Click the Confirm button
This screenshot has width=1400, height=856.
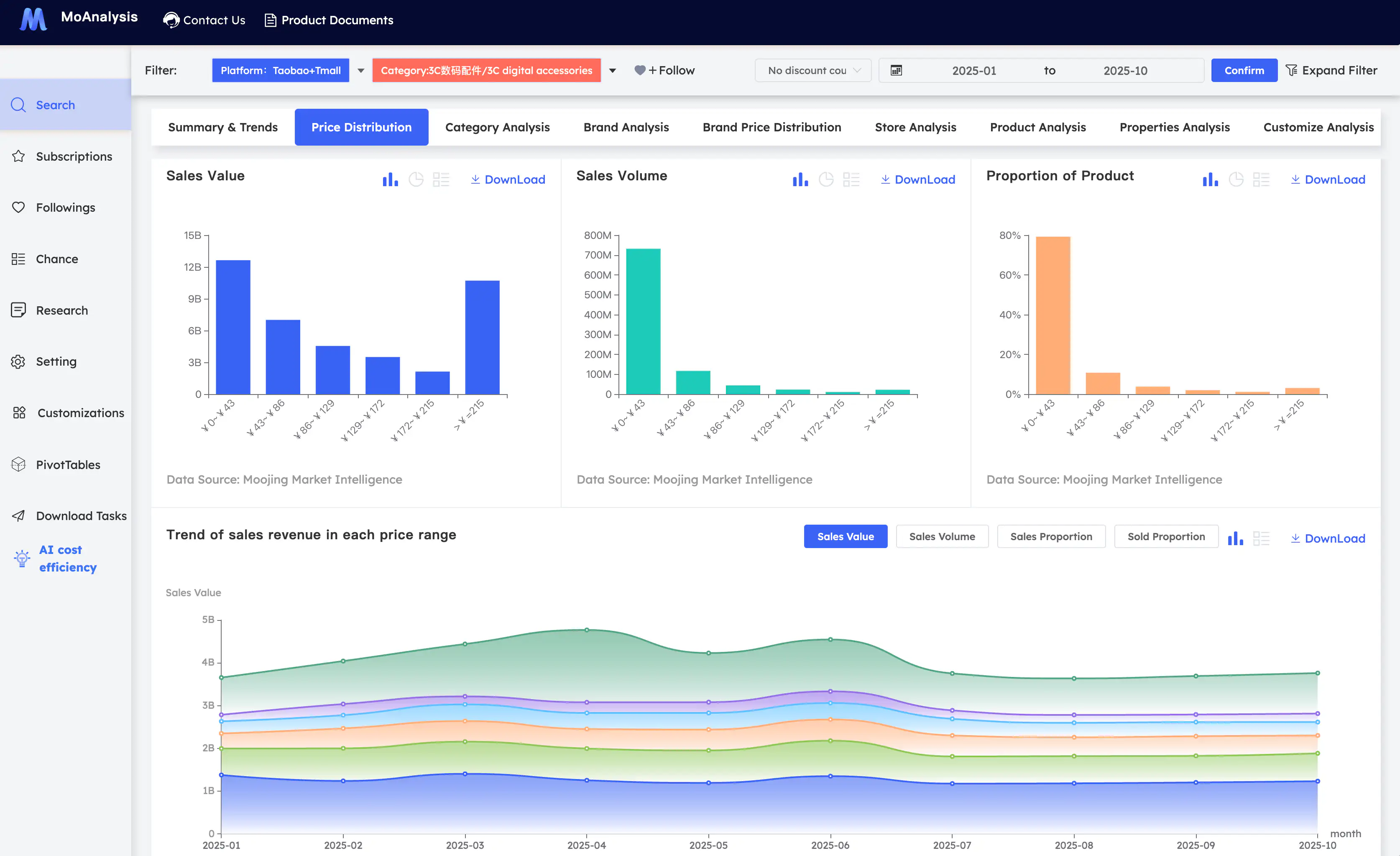[1244, 70]
